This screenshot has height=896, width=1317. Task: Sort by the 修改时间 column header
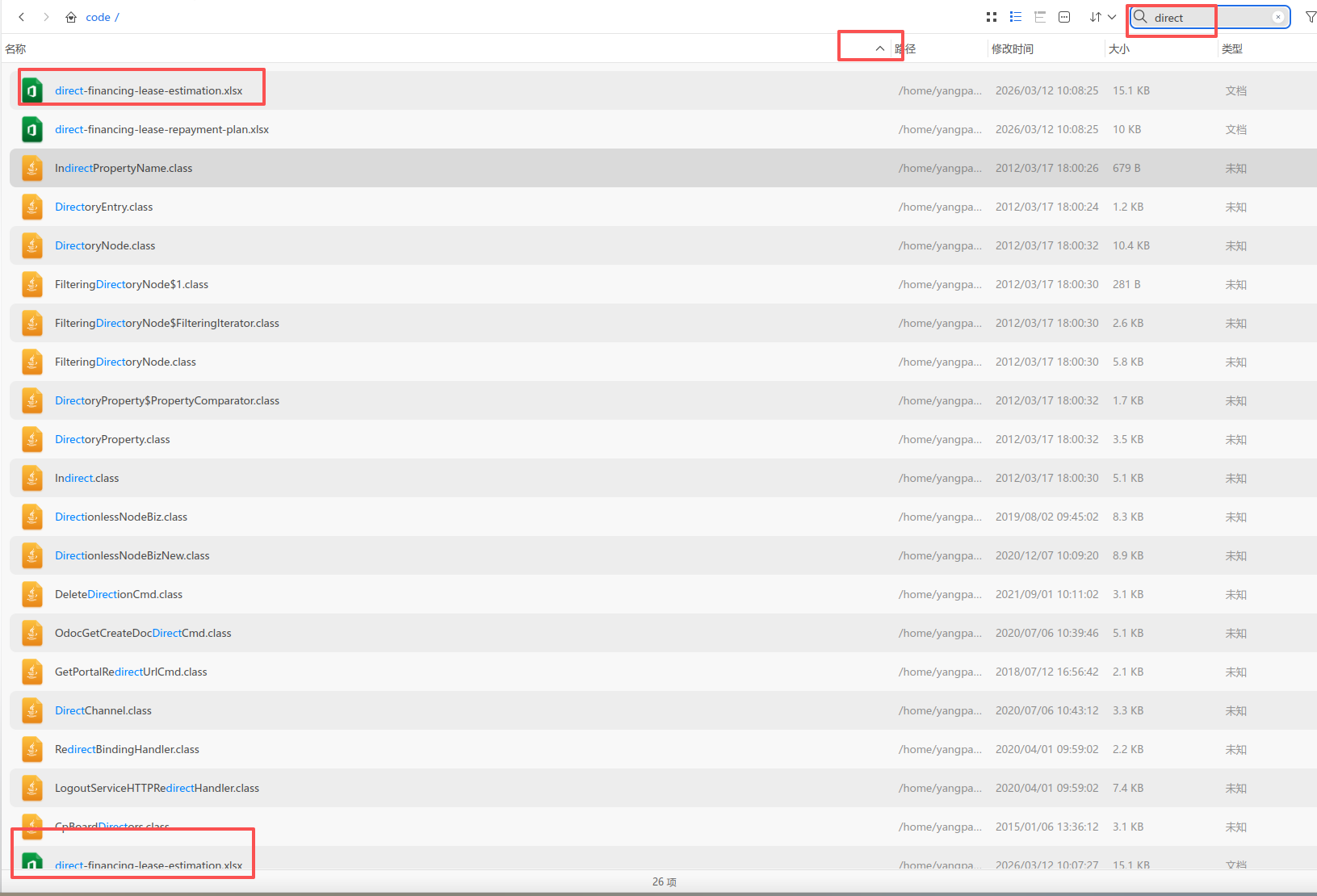[x=1013, y=49]
